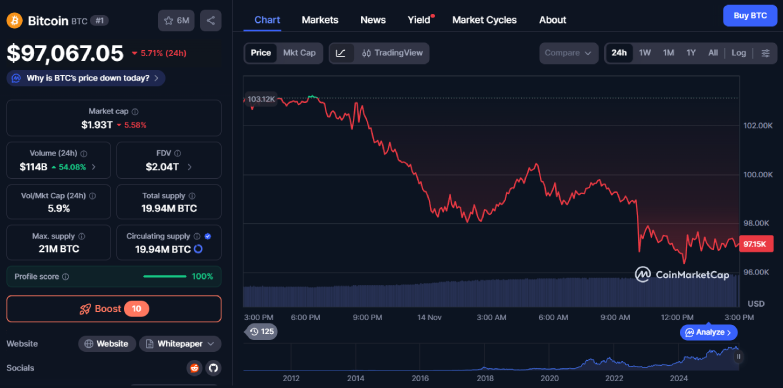Select the 1Y time range
Viewport: 783px width, 388px height.
691,53
